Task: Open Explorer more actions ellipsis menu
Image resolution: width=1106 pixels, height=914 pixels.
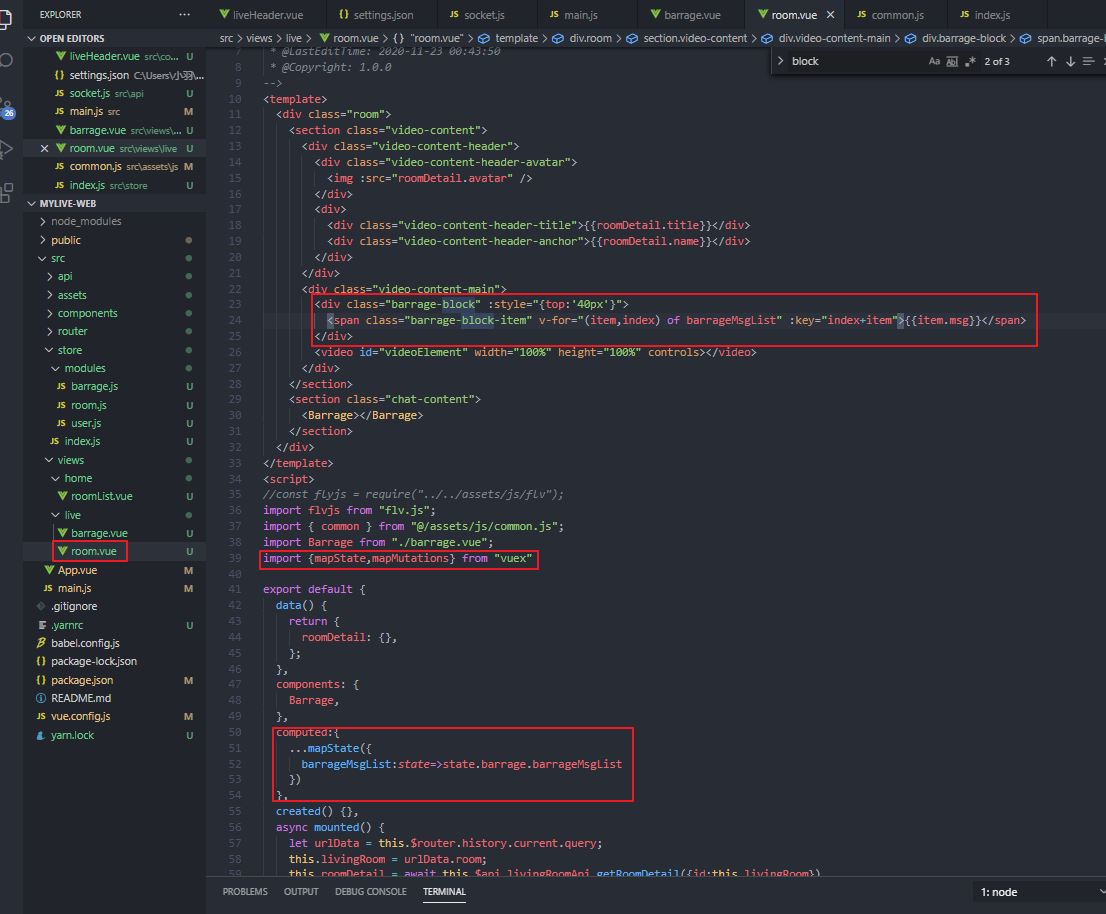Action: (x=185, y=14)
